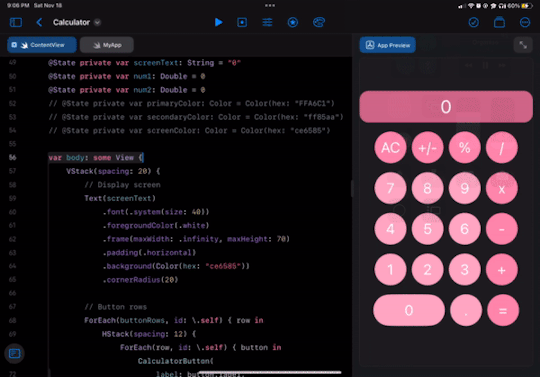Click the stop/record square icon
Image resolution: width=540 pixels, height=377 pixels.
click(242, 22)
